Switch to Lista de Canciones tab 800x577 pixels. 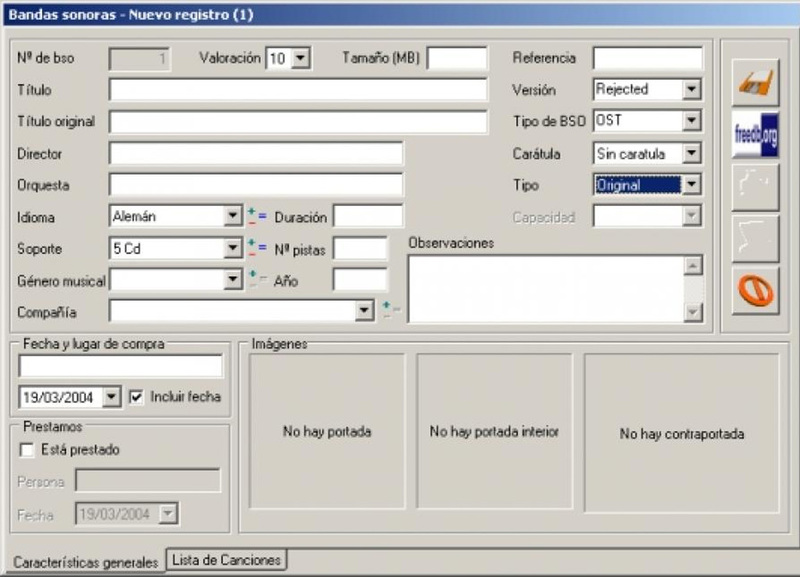227,560
